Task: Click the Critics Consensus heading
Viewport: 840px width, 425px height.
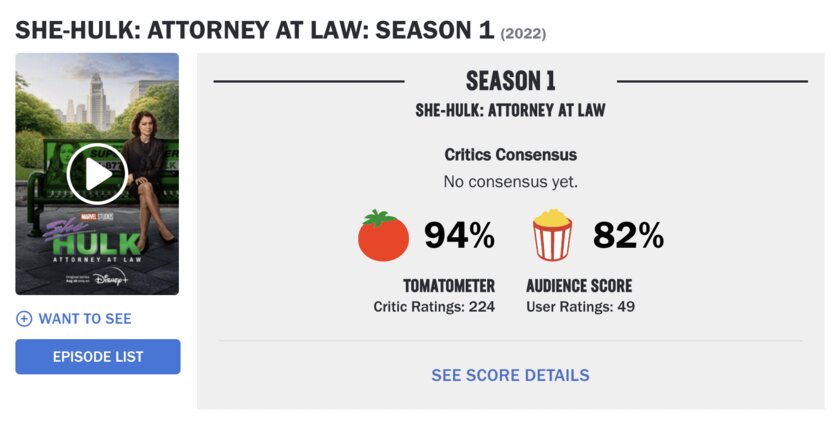Action: coord(511,155)
